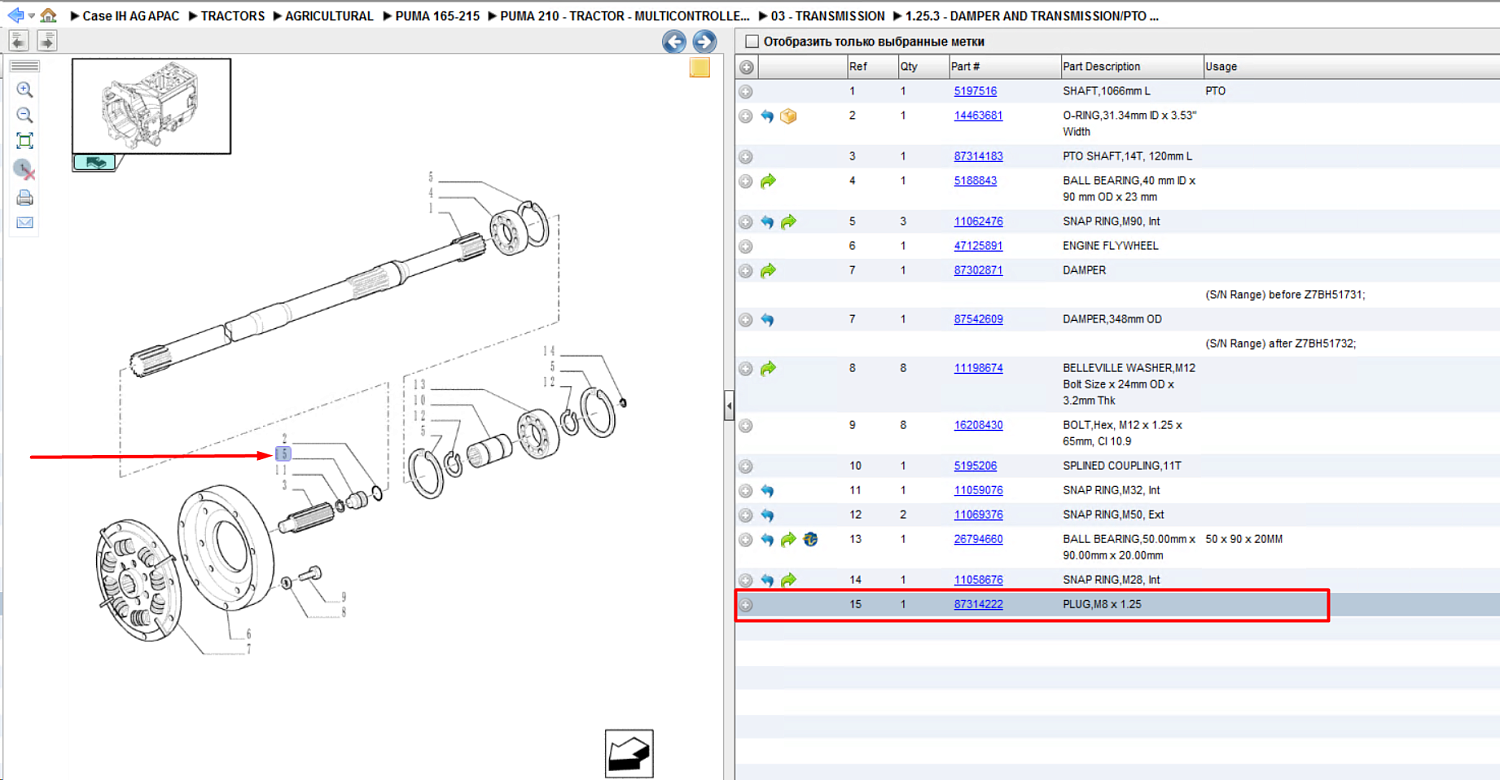
Task: Print the parts diagram
Action: pyautogui.click(x=25, y=197)
